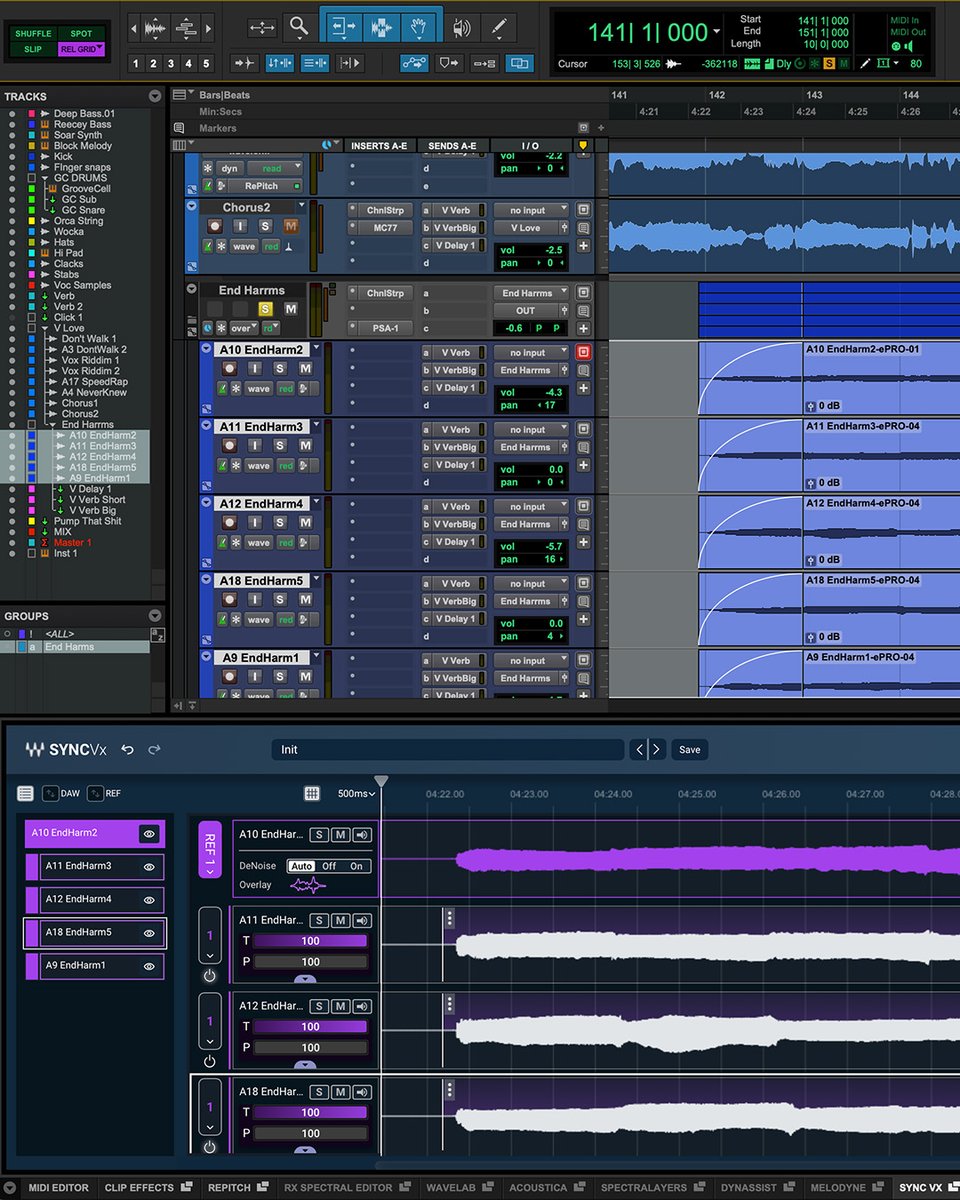Expand the A11 EndHarm SyncVx row bottom arrow

point(305,979)
